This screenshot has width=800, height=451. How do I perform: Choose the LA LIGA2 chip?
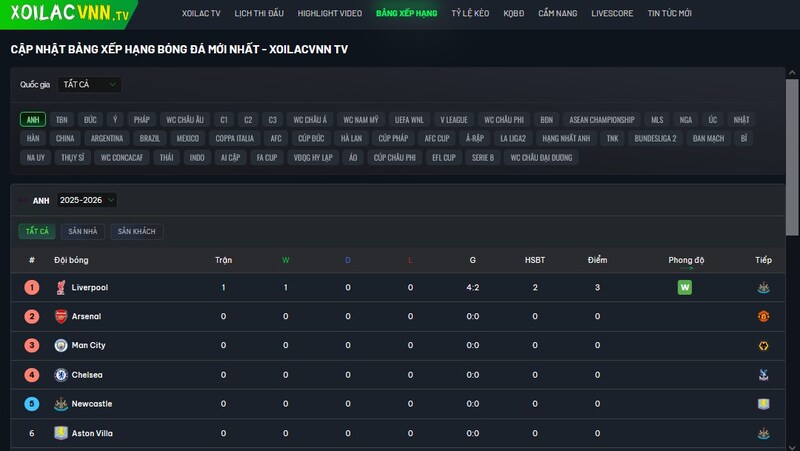(x=513, y=138)
